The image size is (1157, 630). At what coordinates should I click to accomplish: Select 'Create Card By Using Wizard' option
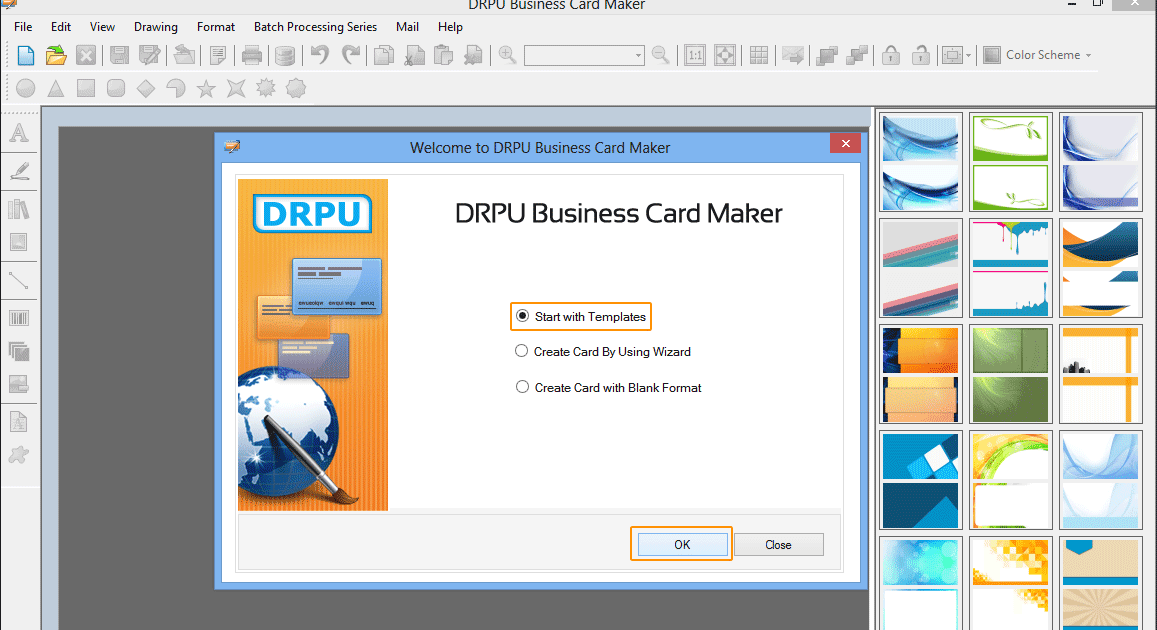pyautogui.click(x=603, y=352)
